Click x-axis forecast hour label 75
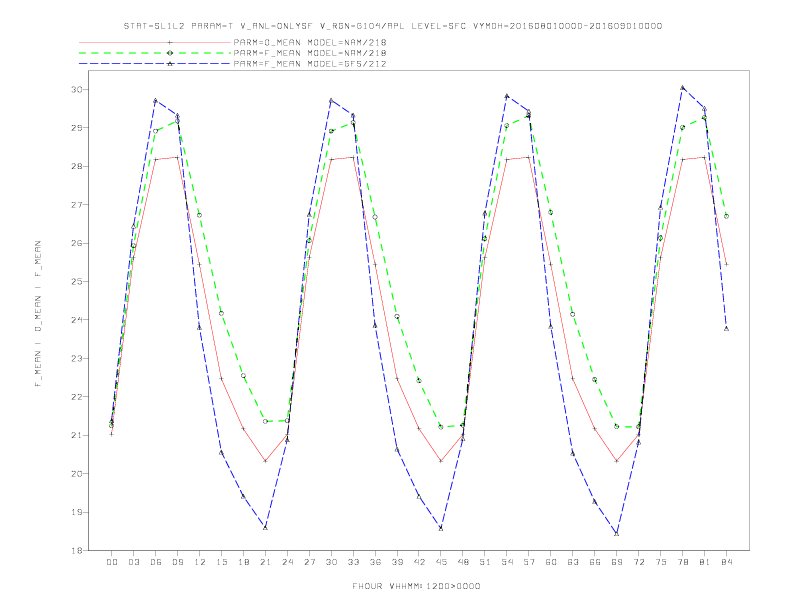 point(661,562)
